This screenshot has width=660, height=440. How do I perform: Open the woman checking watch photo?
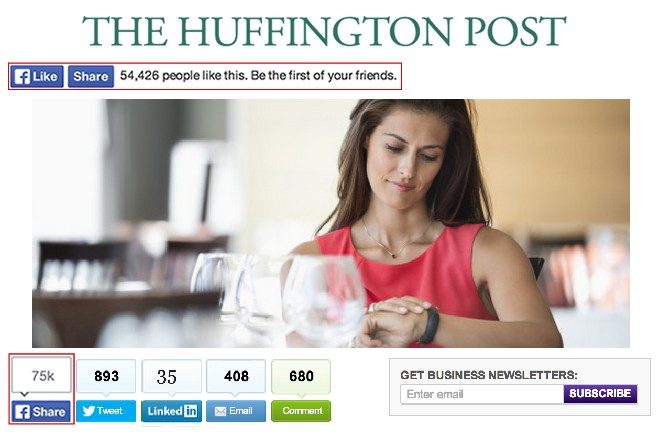[331, 223]
